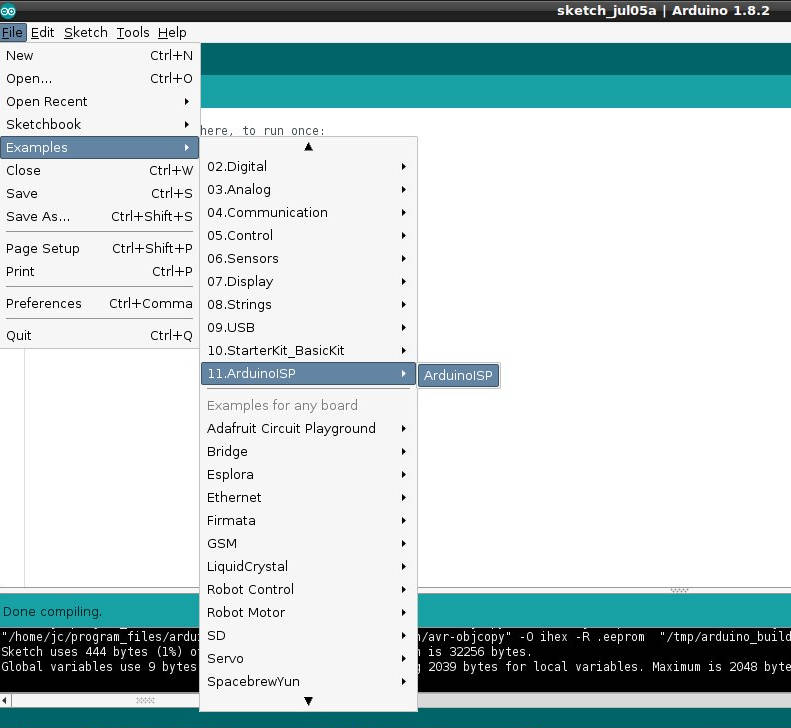Select the 11.ArduinoISP submenu entry
Image resolution: width=791 pixels, height=728 pixels.
(308, 374)
